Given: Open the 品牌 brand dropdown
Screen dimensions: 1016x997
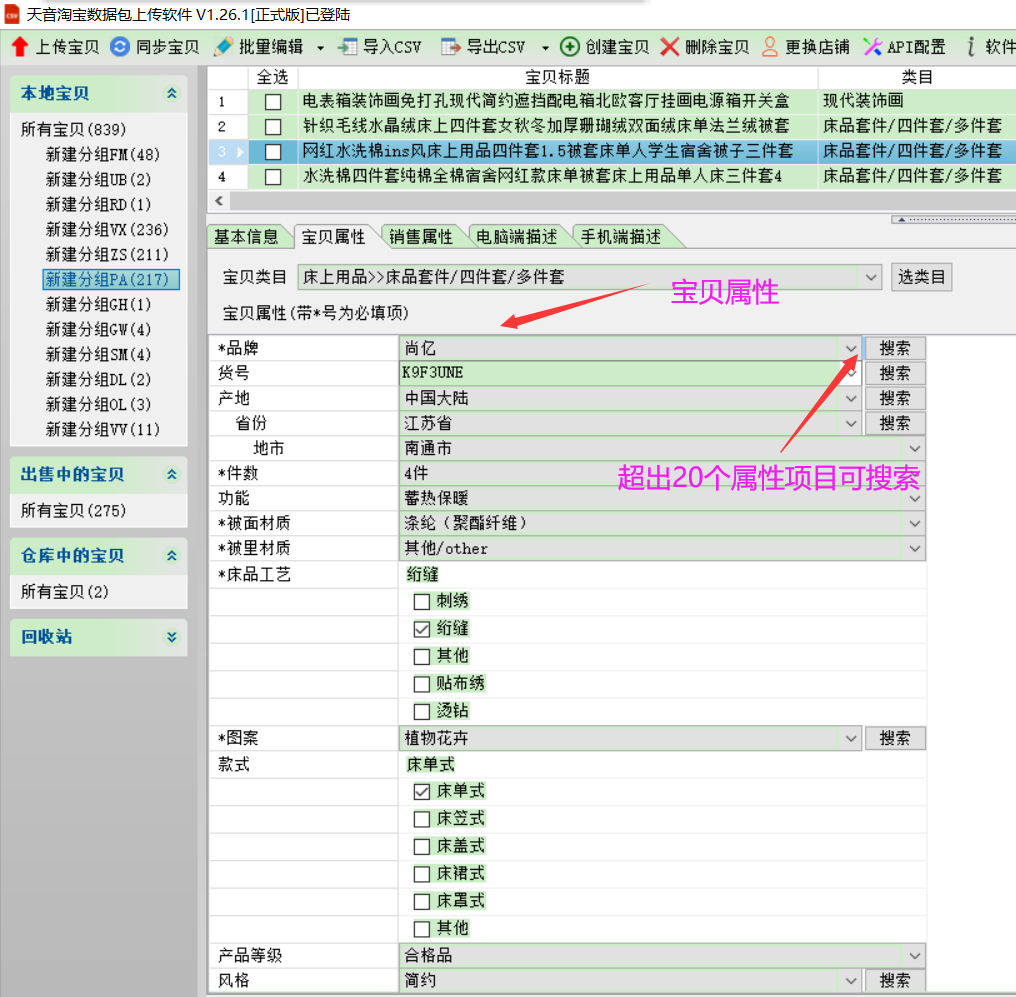Looking at the screenshot, I should pos(850,349).
